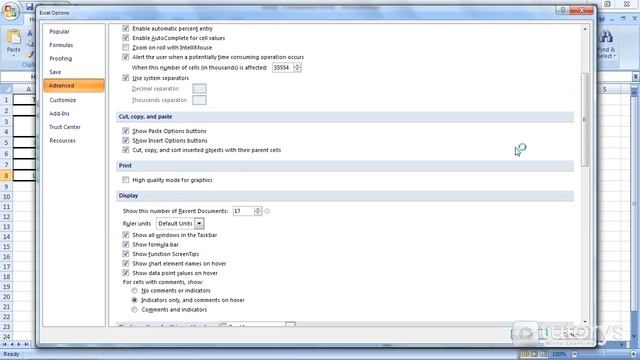Screen dimensions: 640x360
Task: Click the Office button in Excel window
Action: click(11, 11)
